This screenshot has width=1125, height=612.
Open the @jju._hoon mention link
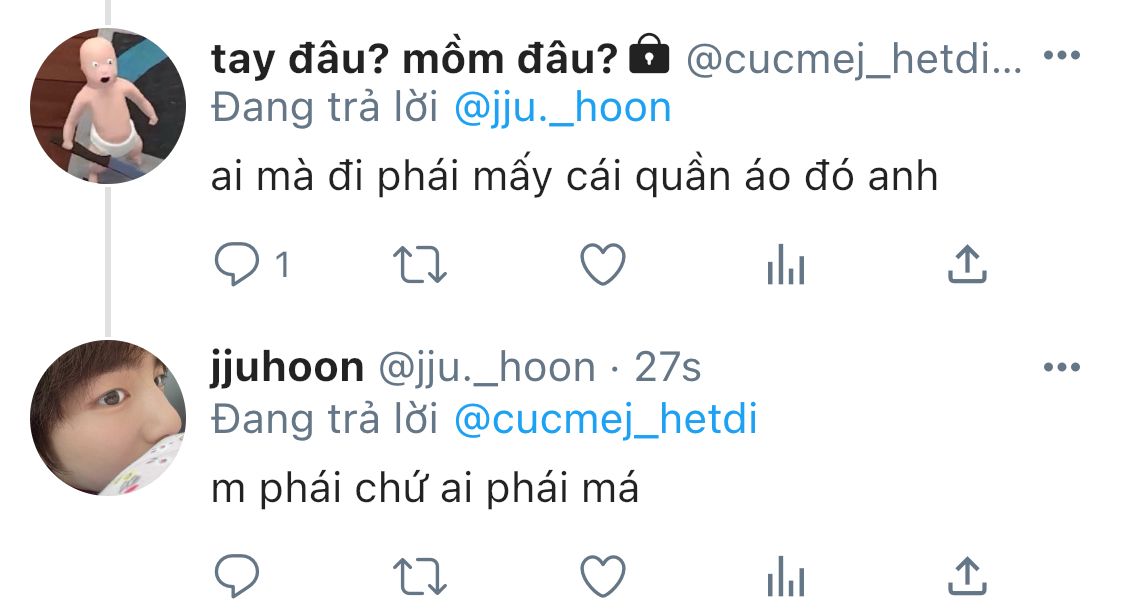pos(563,108)
